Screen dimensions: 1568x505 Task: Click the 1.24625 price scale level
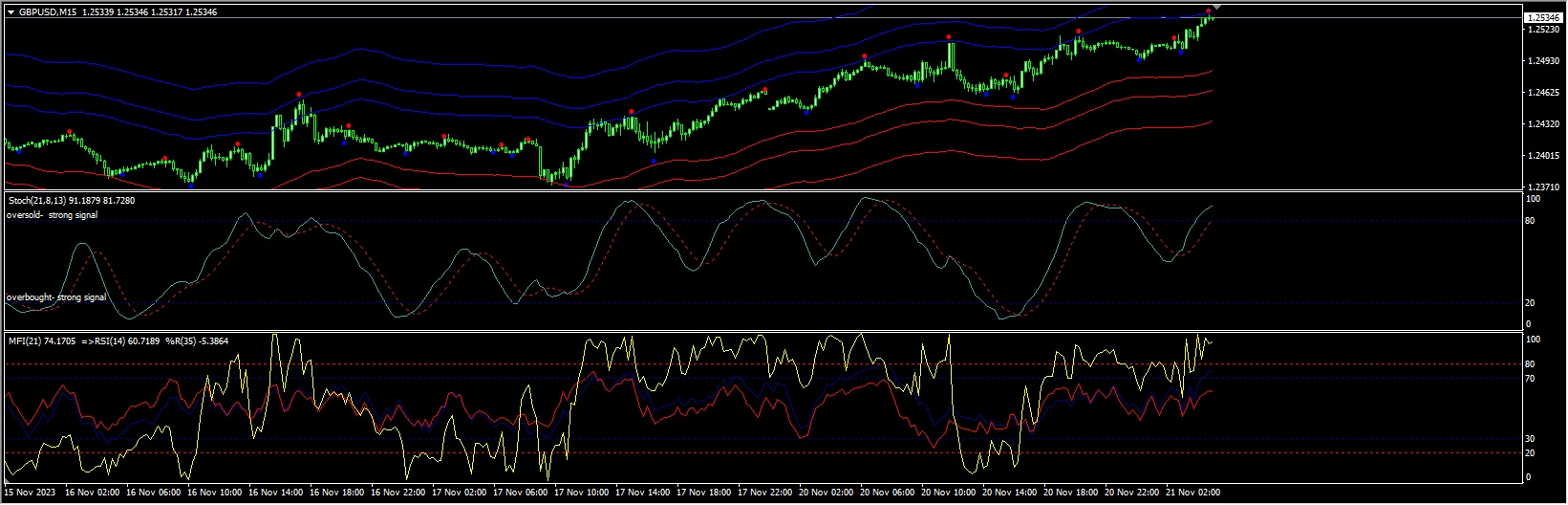point(1543,93)
